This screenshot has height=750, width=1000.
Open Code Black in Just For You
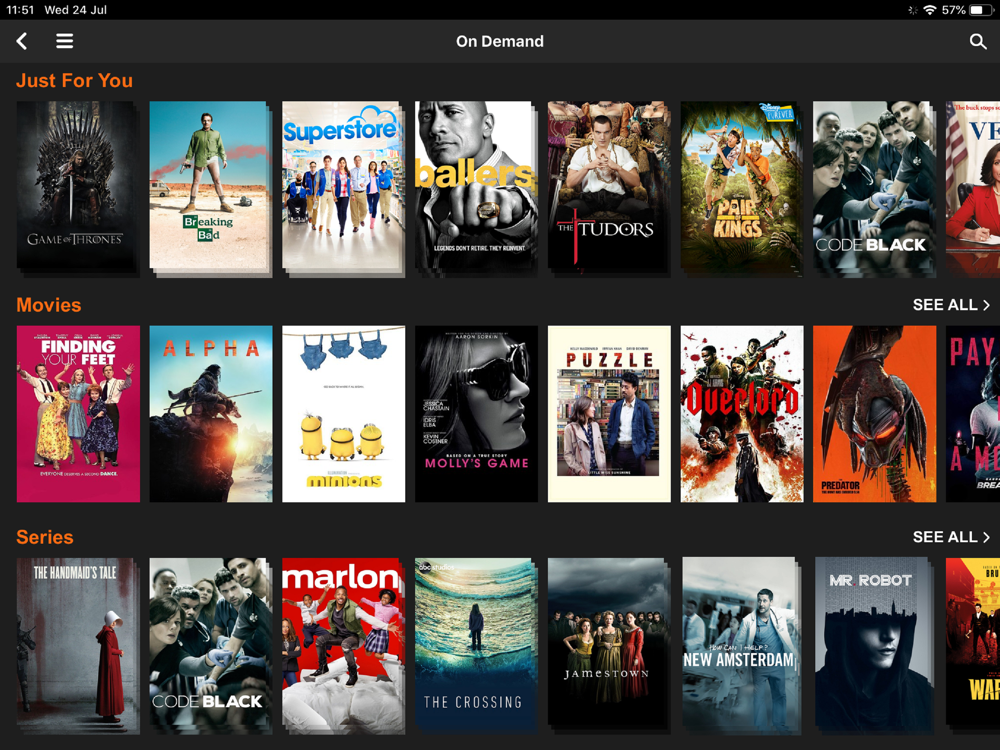point(874,188)
